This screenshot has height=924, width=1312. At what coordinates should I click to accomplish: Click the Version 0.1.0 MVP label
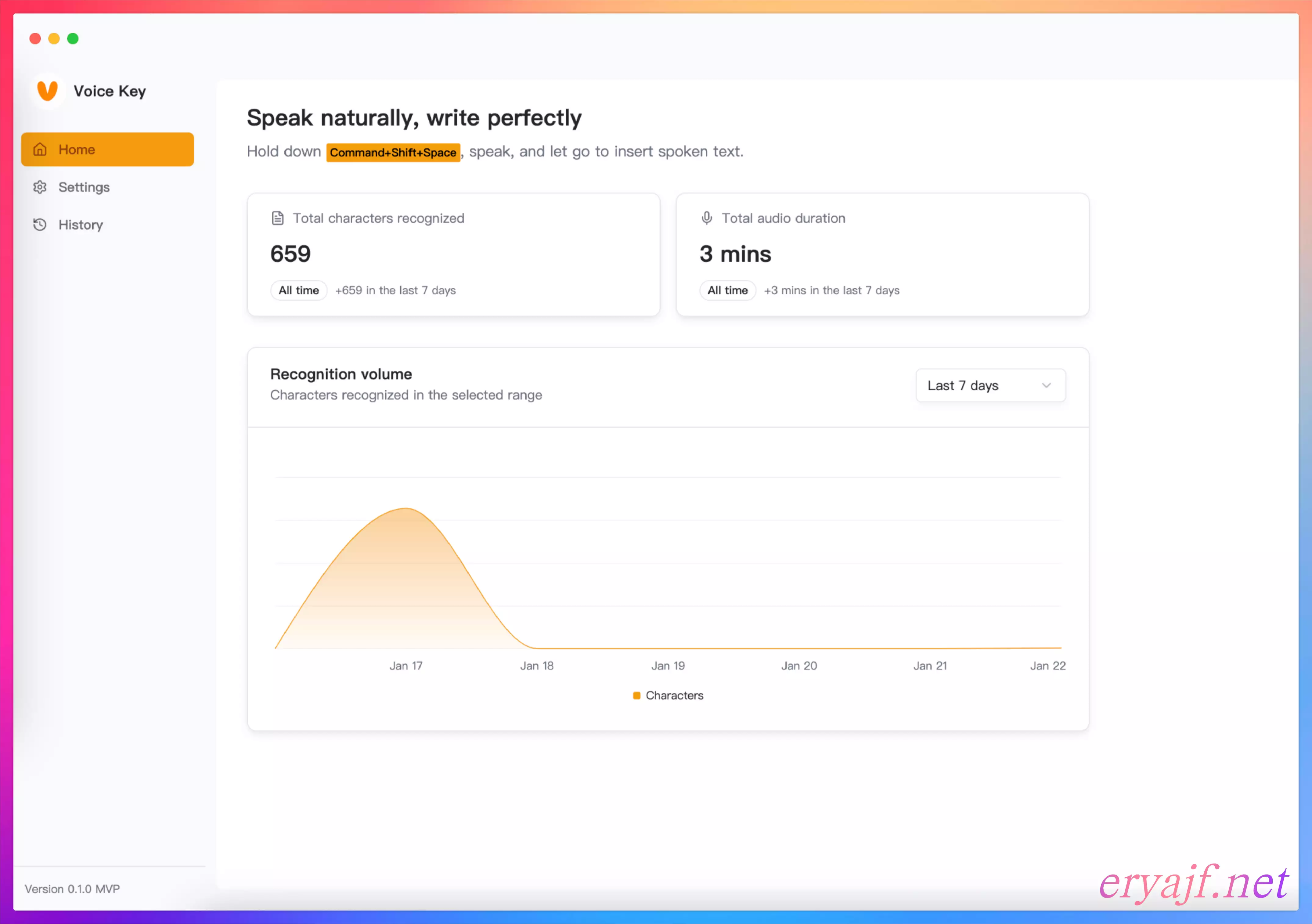(72, 889)
